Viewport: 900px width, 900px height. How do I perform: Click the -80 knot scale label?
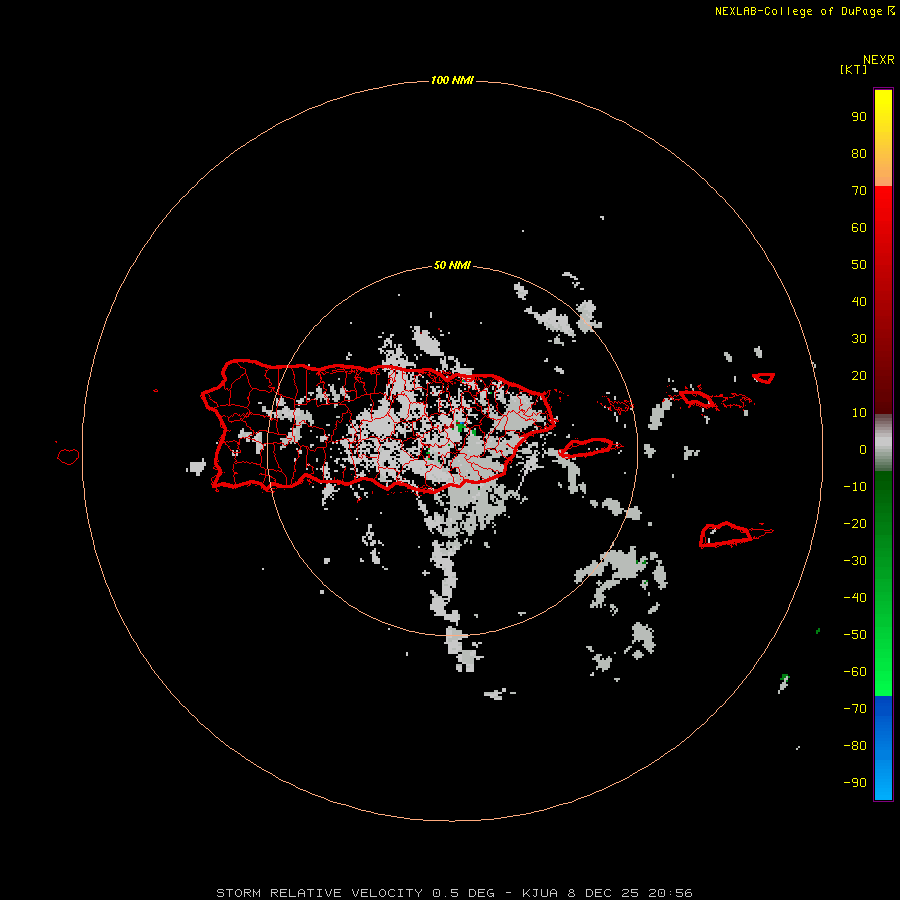(855, 746)
